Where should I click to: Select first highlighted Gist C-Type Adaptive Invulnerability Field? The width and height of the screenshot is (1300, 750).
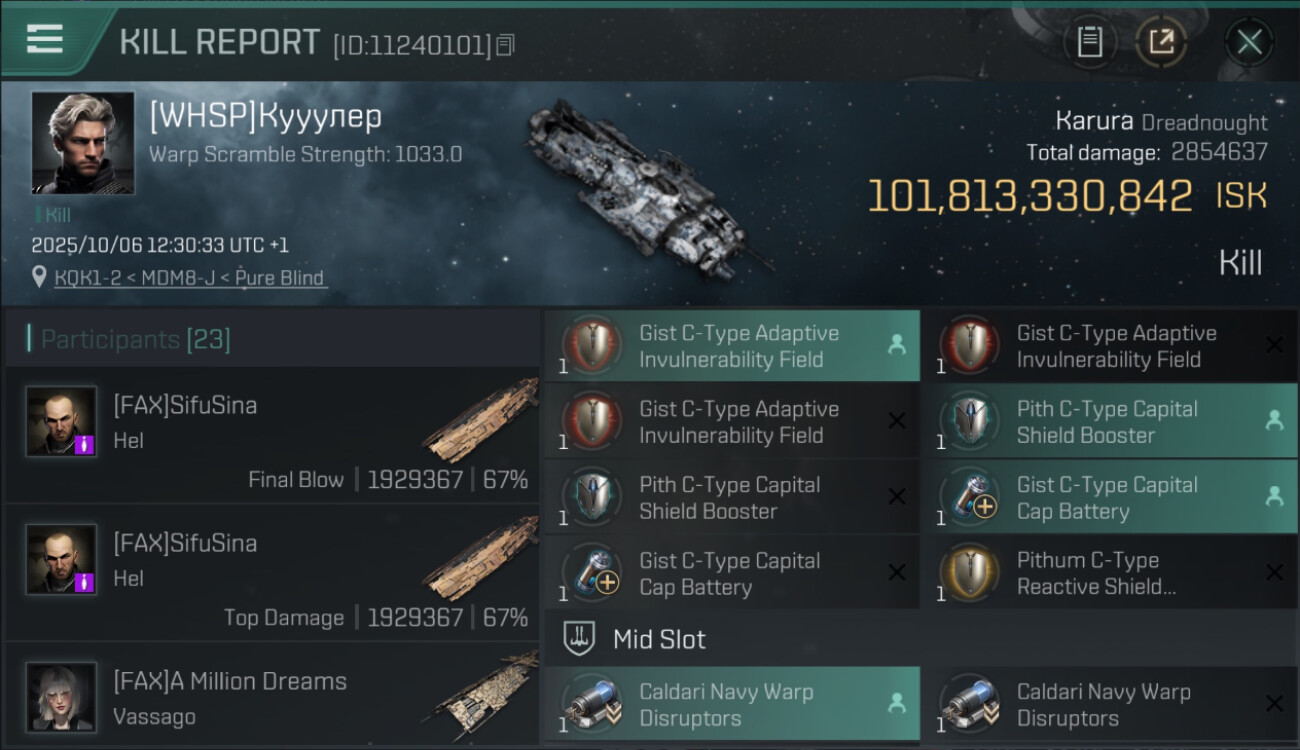click(x=731, y=346)
